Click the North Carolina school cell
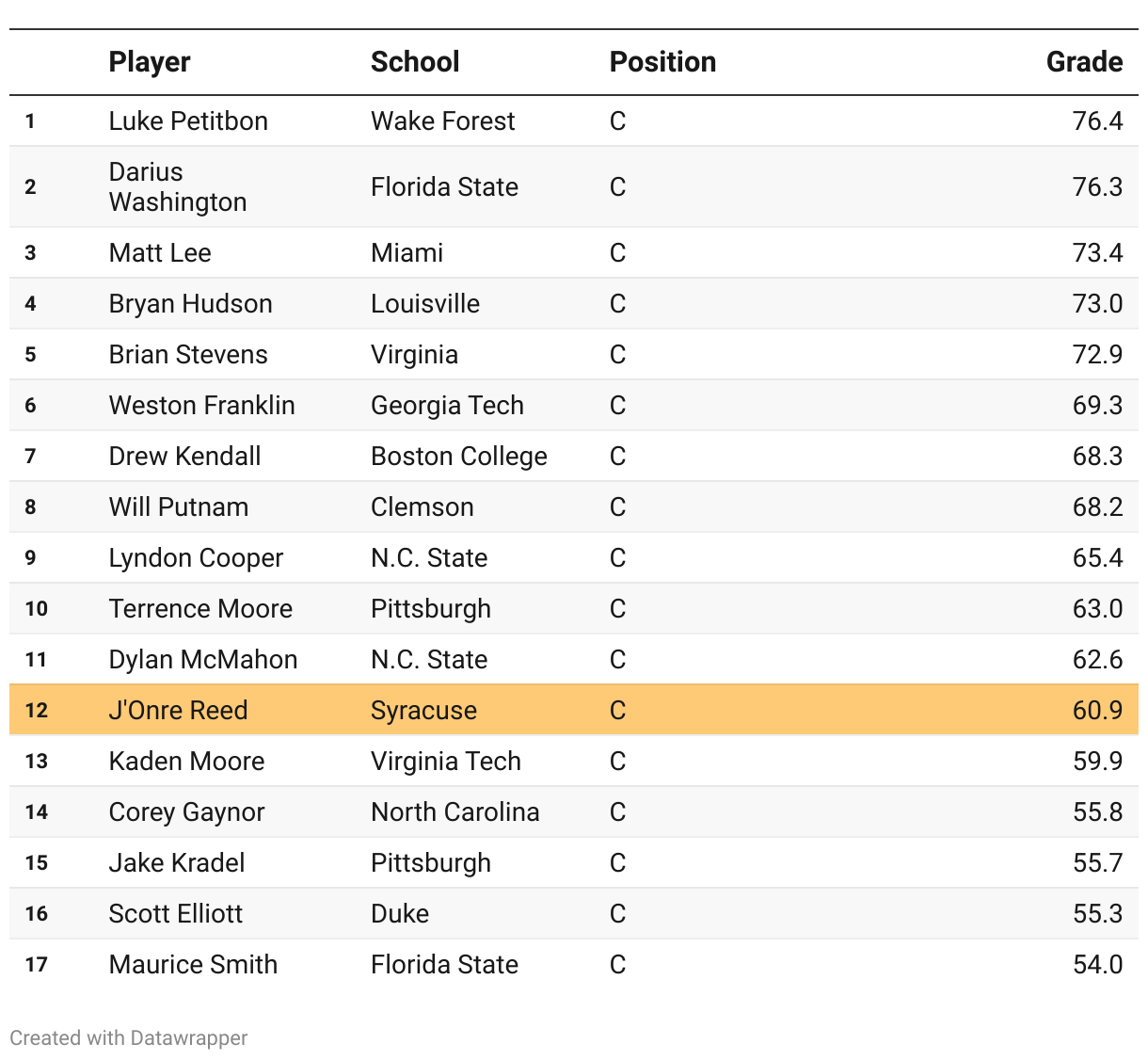 (x=455, y=811)
